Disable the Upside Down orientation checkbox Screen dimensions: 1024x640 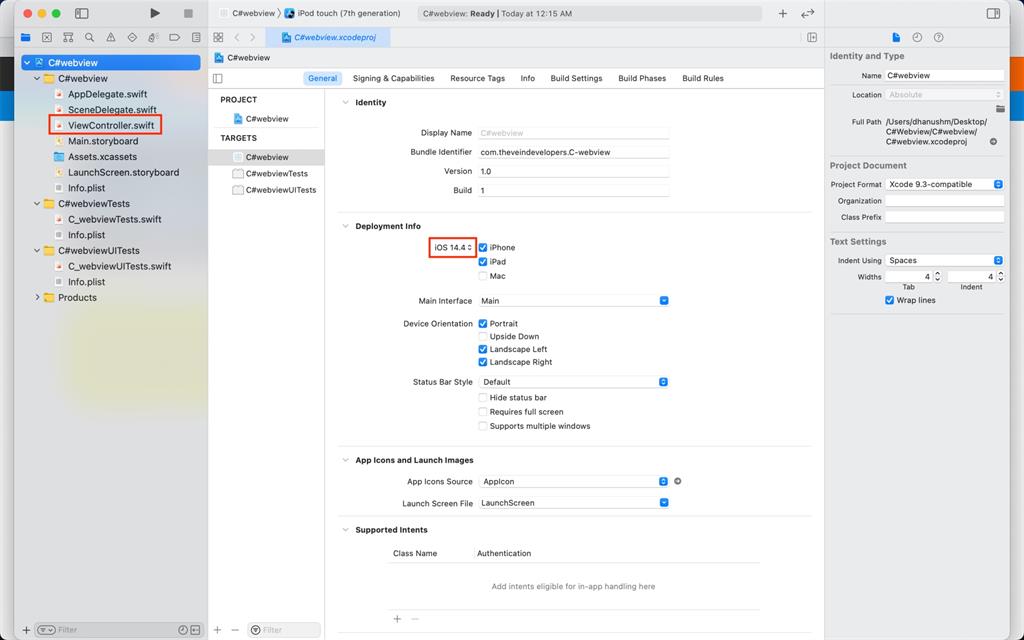click(483, 336)
